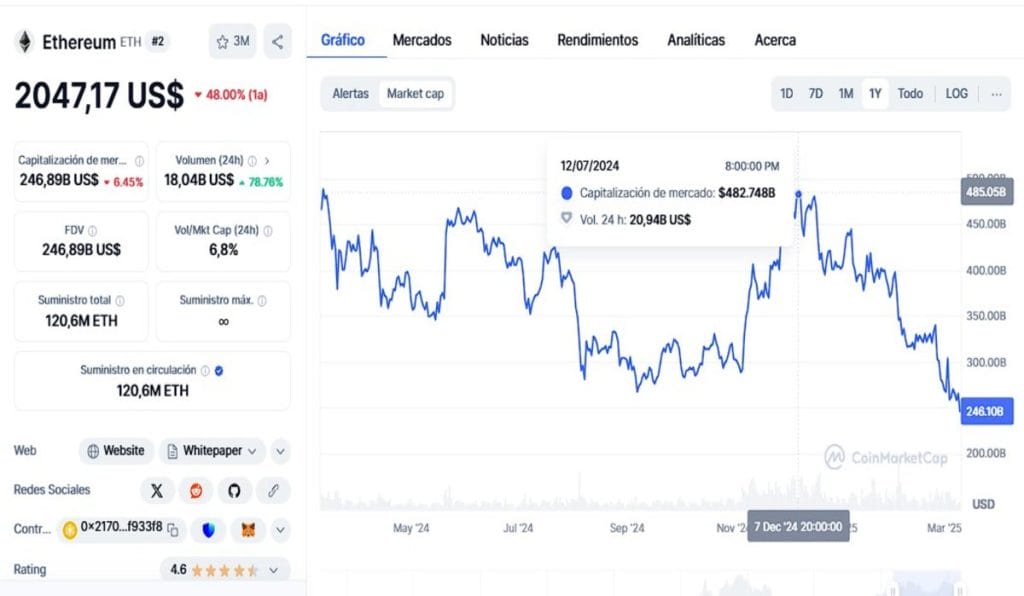The width and height of the screenshot is (1024, 596).
Task: Click the 246.10B current value label
Action: (x=986, y=412)
